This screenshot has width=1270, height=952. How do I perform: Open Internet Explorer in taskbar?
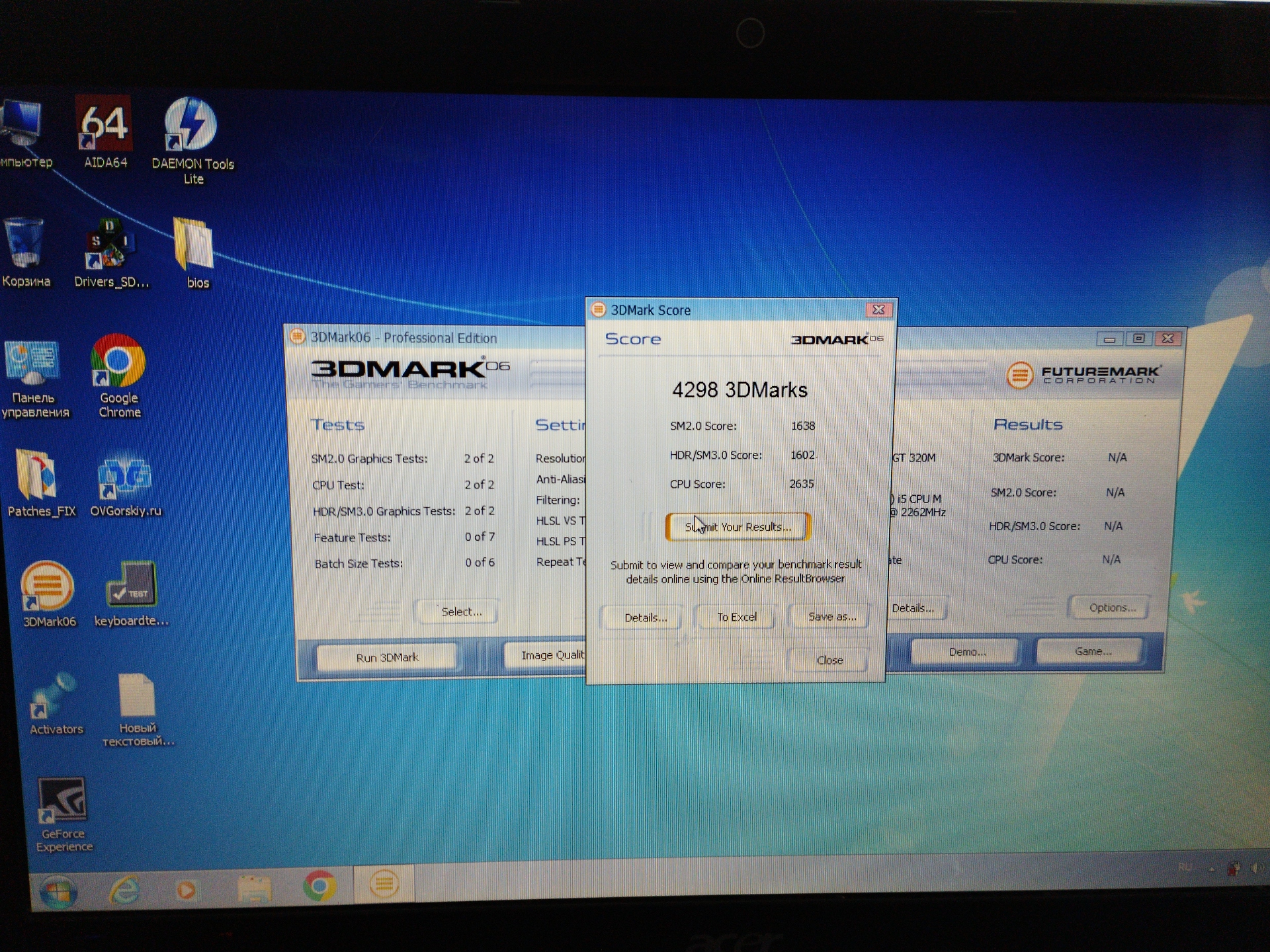[124, 891]
